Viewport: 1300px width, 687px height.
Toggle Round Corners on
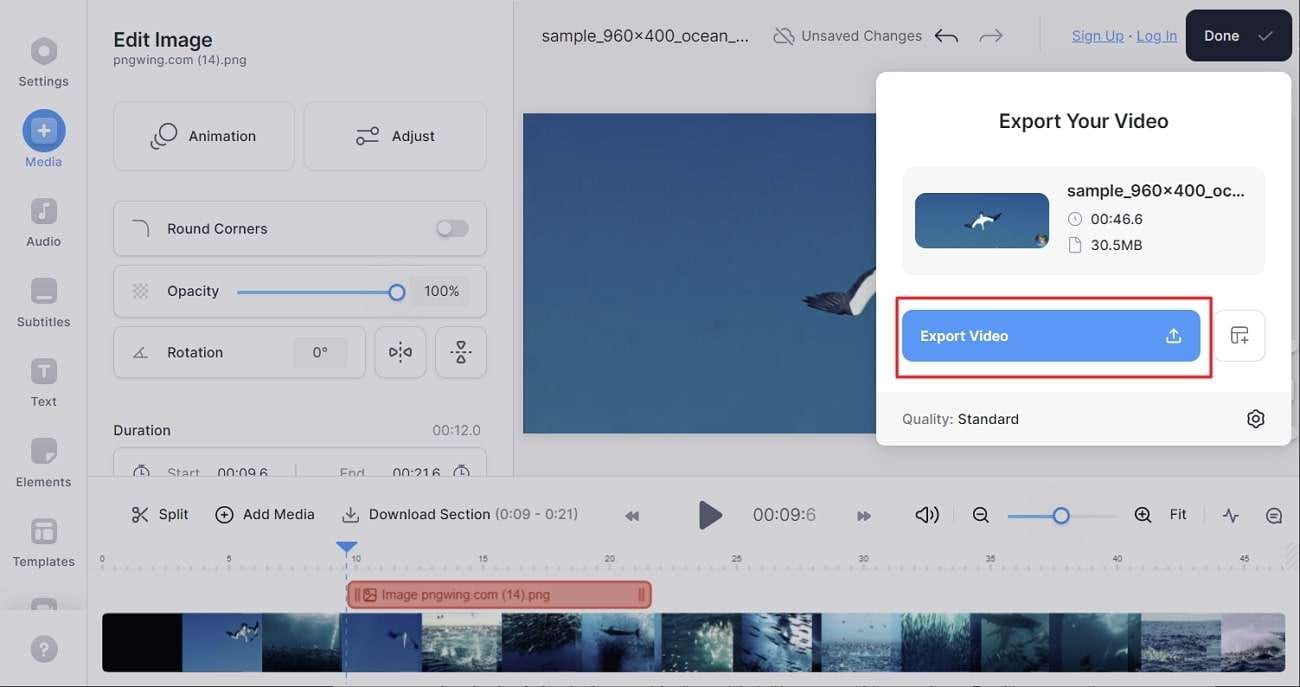452,228
